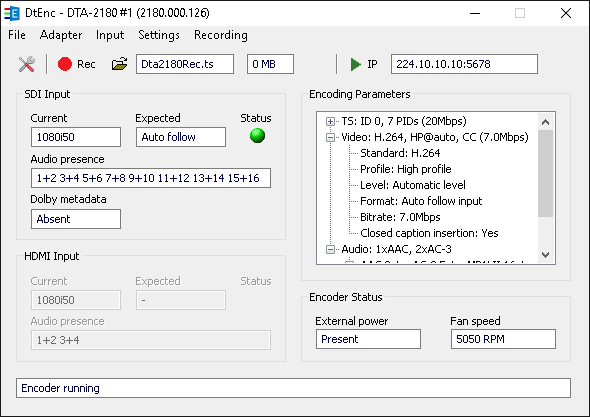Click the SDI Expected Auto follow field
The width and height of the screenshot is (590, 417).
[181, 137]
